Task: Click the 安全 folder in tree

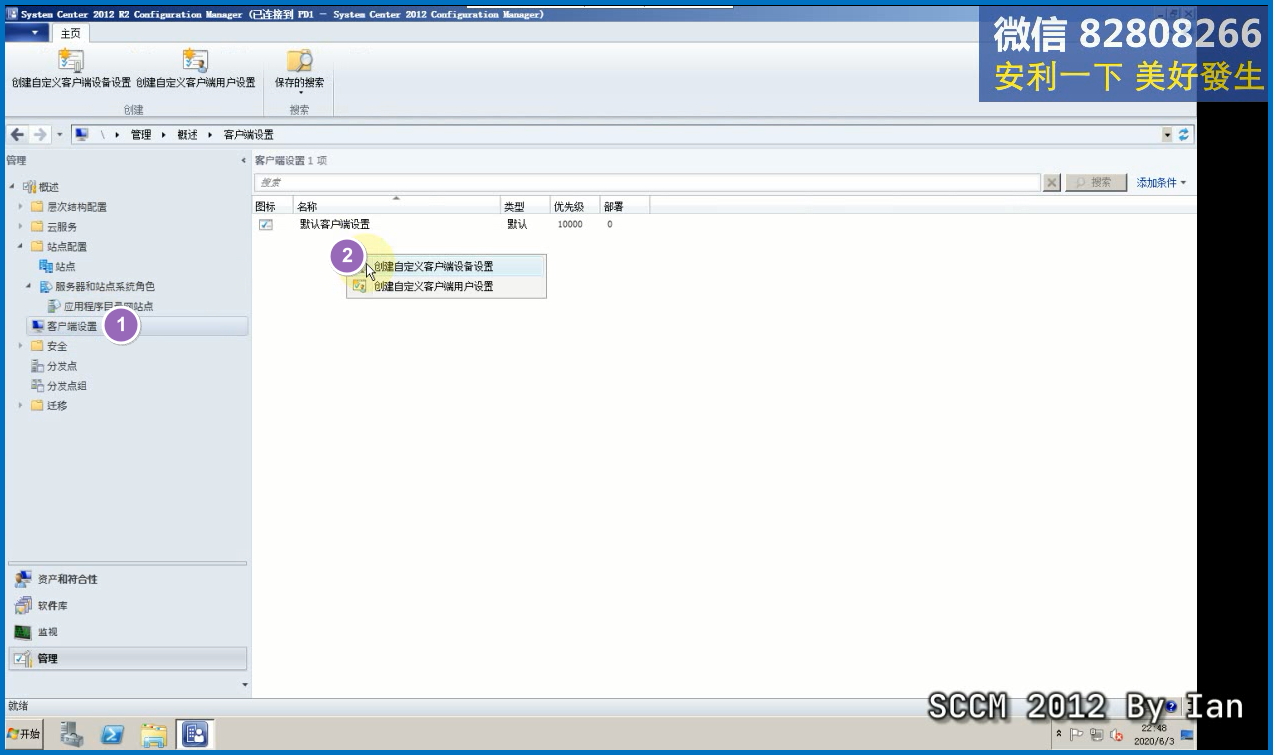Action: tap(49, 346)
